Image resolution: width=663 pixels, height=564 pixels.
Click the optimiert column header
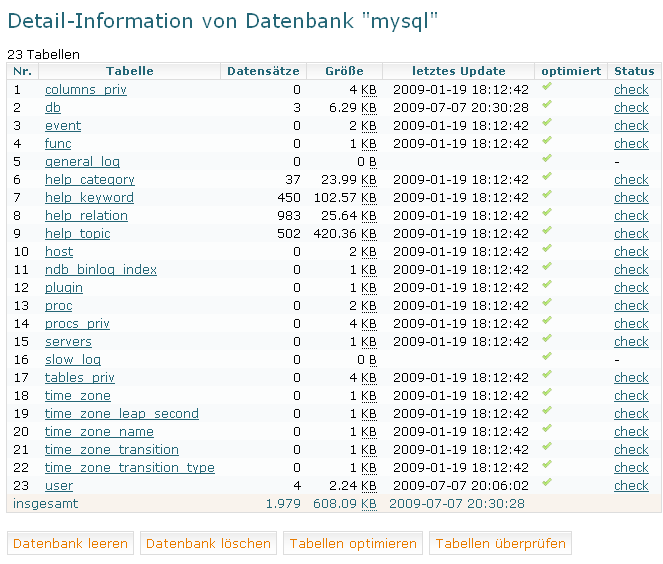click(x=571, y=71)
